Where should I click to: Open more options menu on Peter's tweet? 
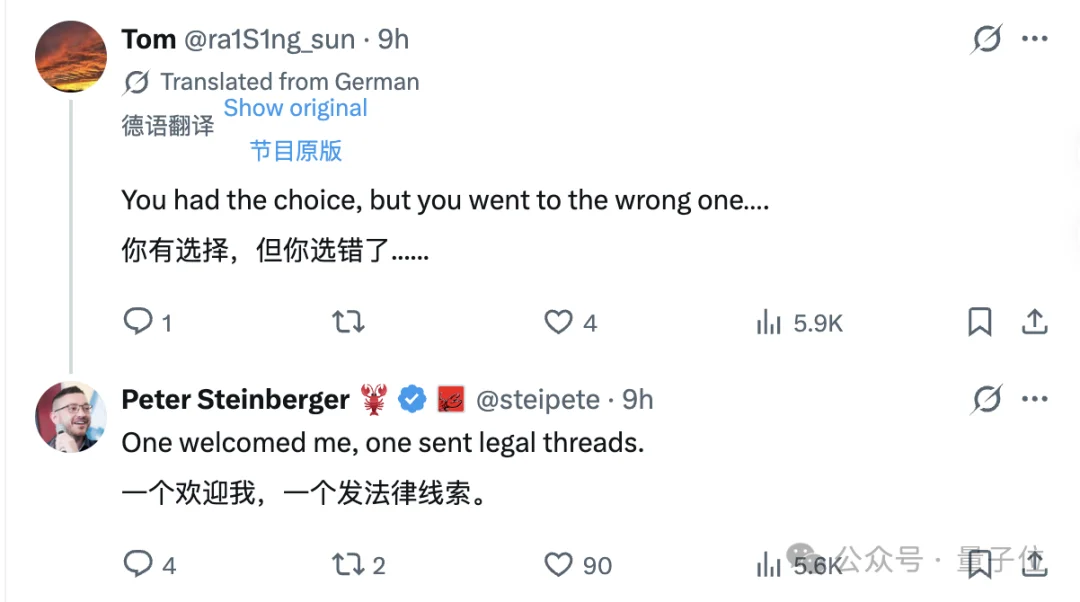point(1035,398)
